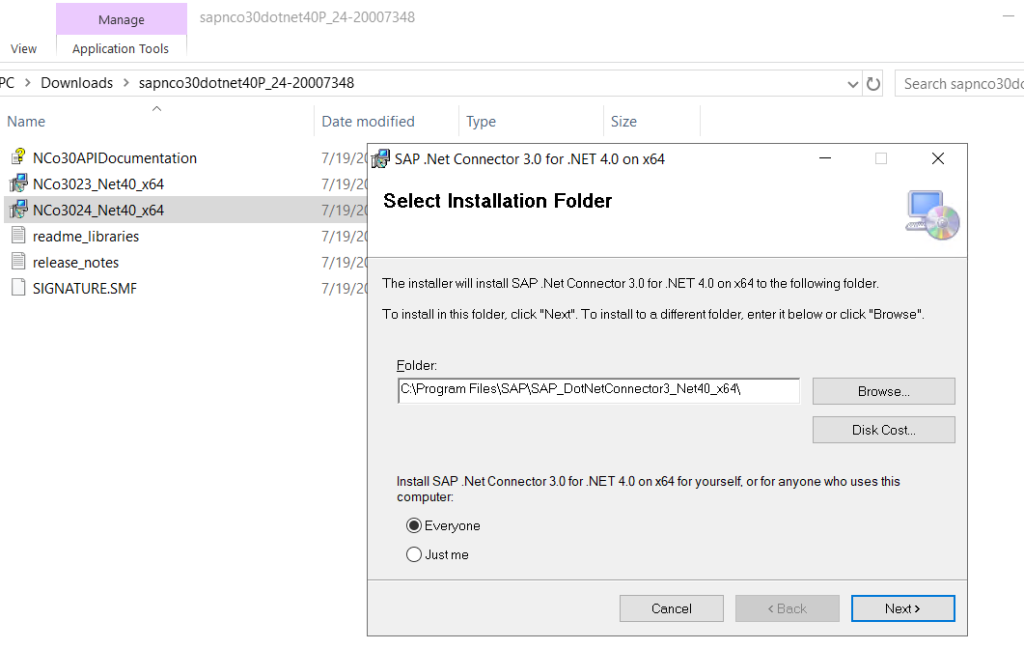
Task: Select the NCo30APIDocumentation file name
Action: point(115,158)
